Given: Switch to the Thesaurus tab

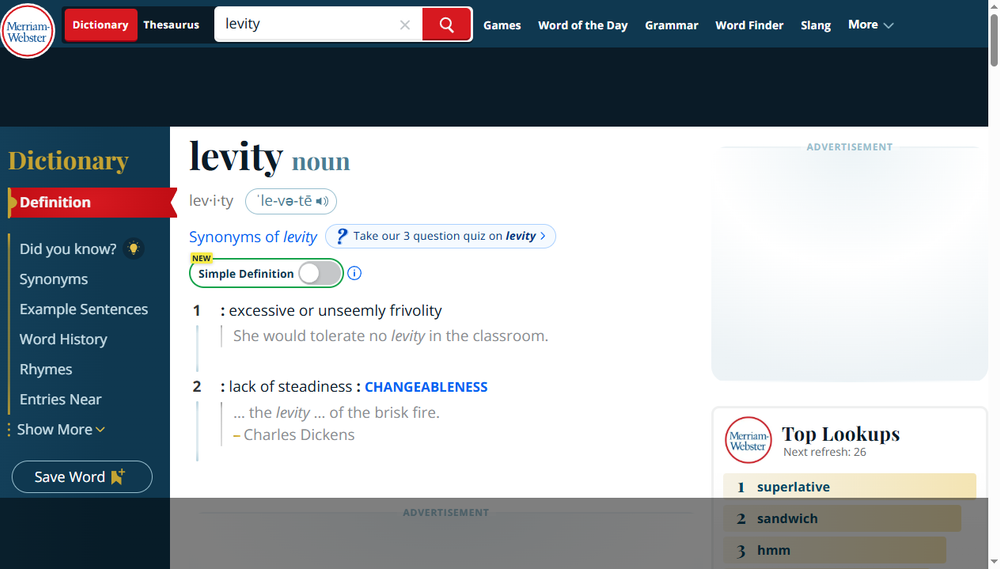Looking at the screenshot, I should (171, 25).
